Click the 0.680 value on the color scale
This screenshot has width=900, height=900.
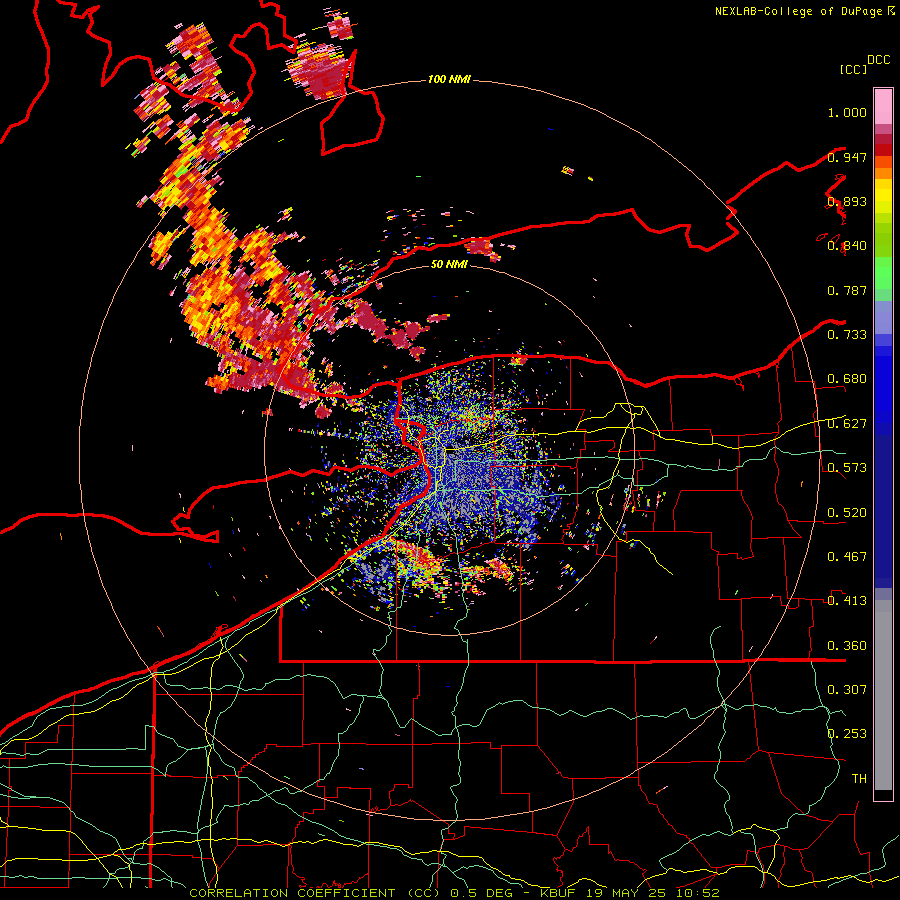pyautogui.click(x=847, y=379)
